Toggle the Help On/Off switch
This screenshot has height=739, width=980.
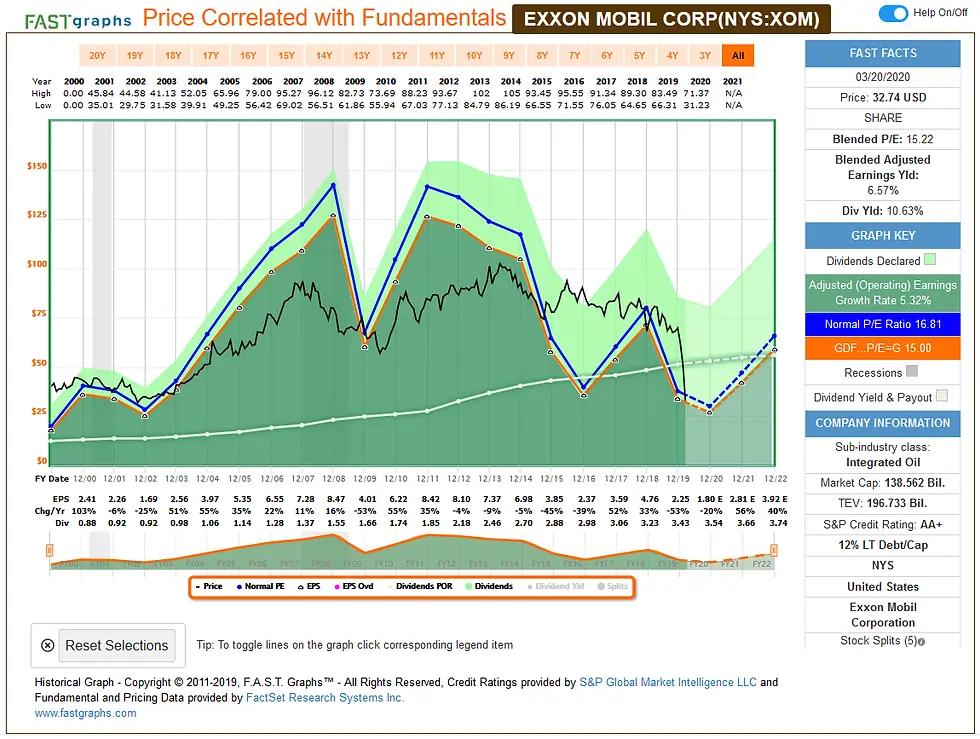[x=892, y=13]
